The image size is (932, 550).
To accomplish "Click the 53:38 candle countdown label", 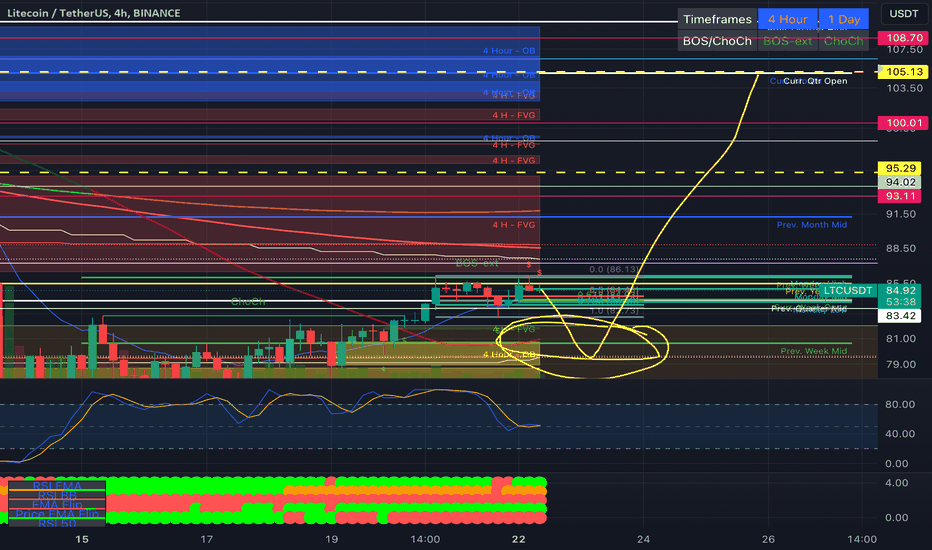I will [900, 302].
